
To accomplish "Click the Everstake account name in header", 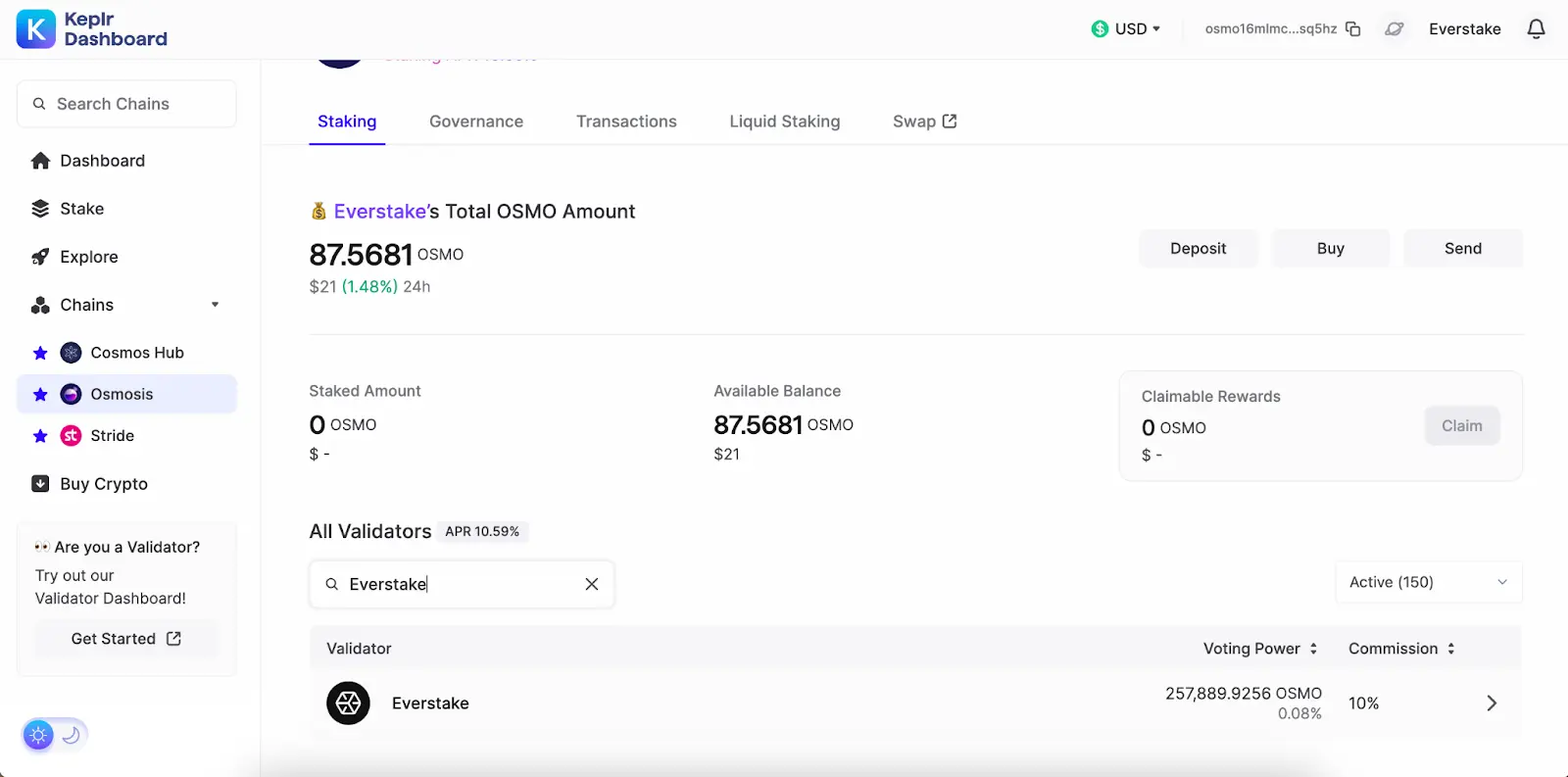I will [1465, 29].
